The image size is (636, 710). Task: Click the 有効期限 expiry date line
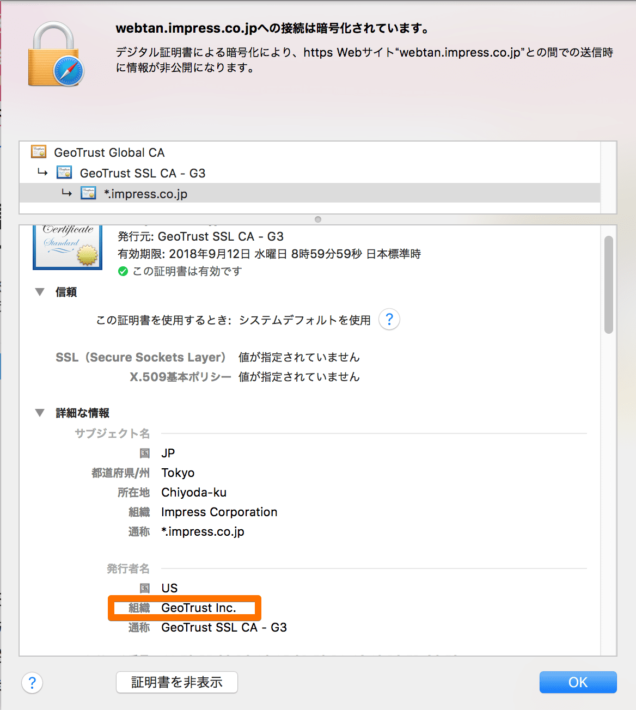(269, 254)
